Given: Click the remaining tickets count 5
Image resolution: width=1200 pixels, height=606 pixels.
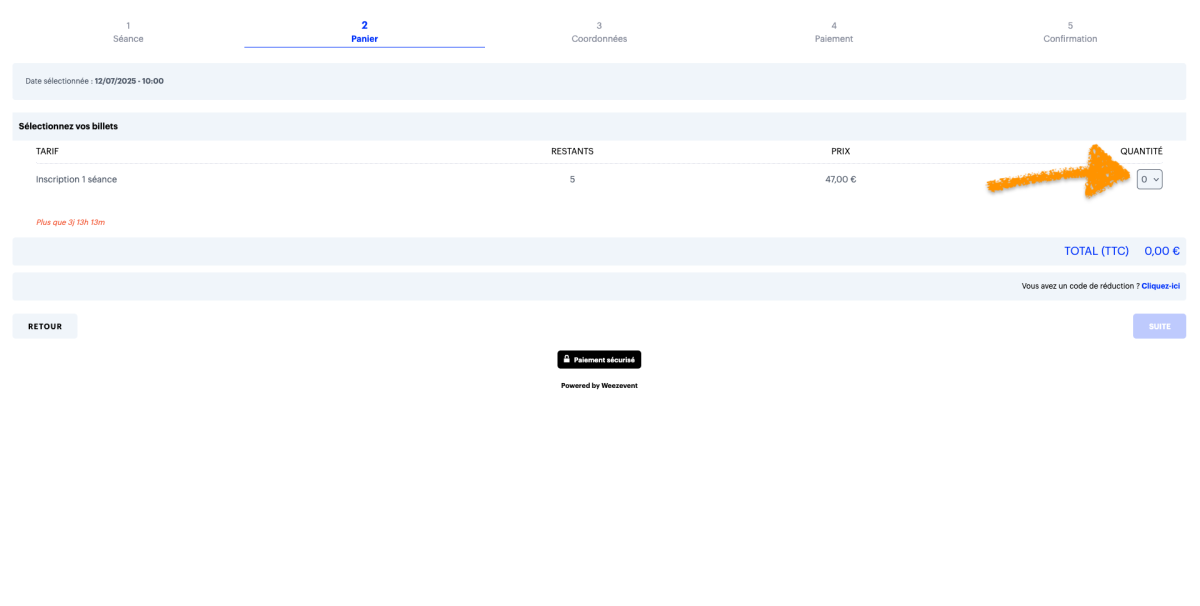Looking at the screenshot, I should point(572,179).
